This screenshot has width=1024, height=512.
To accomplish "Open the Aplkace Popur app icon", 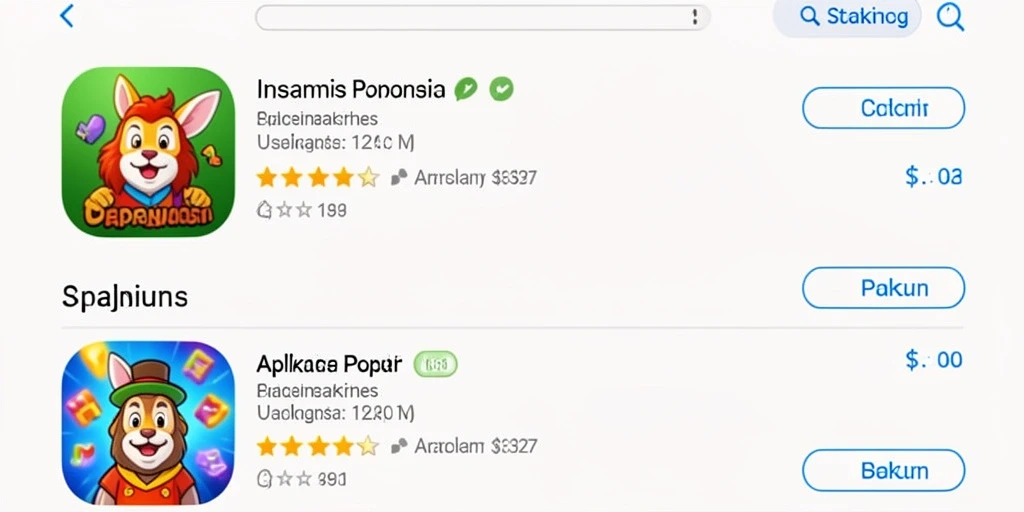I will tap(148, 423).
